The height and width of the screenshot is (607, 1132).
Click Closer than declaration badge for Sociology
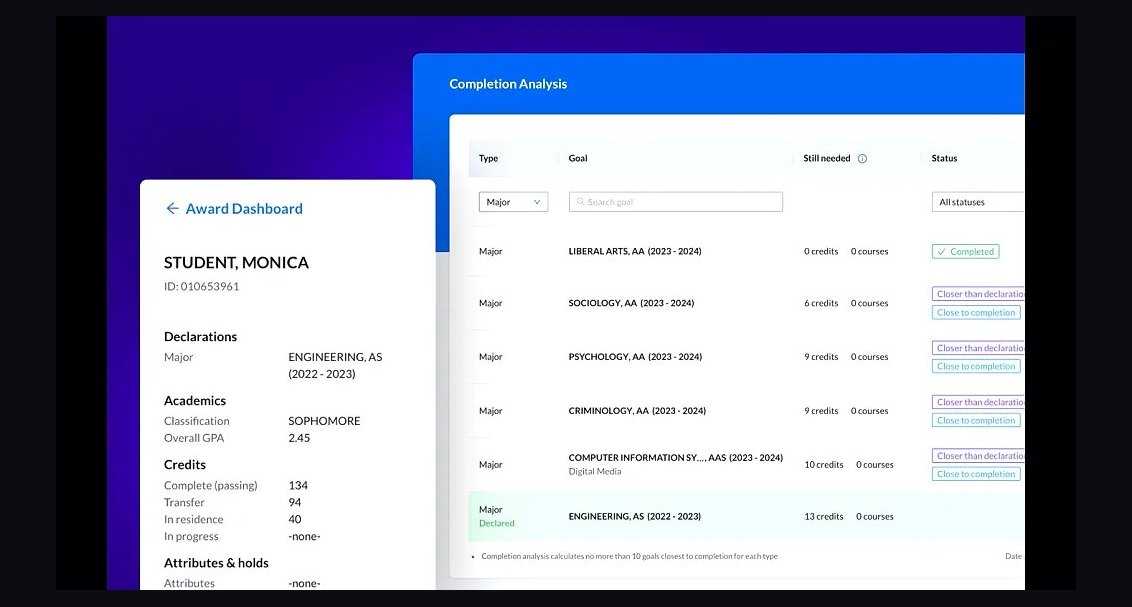978,294
